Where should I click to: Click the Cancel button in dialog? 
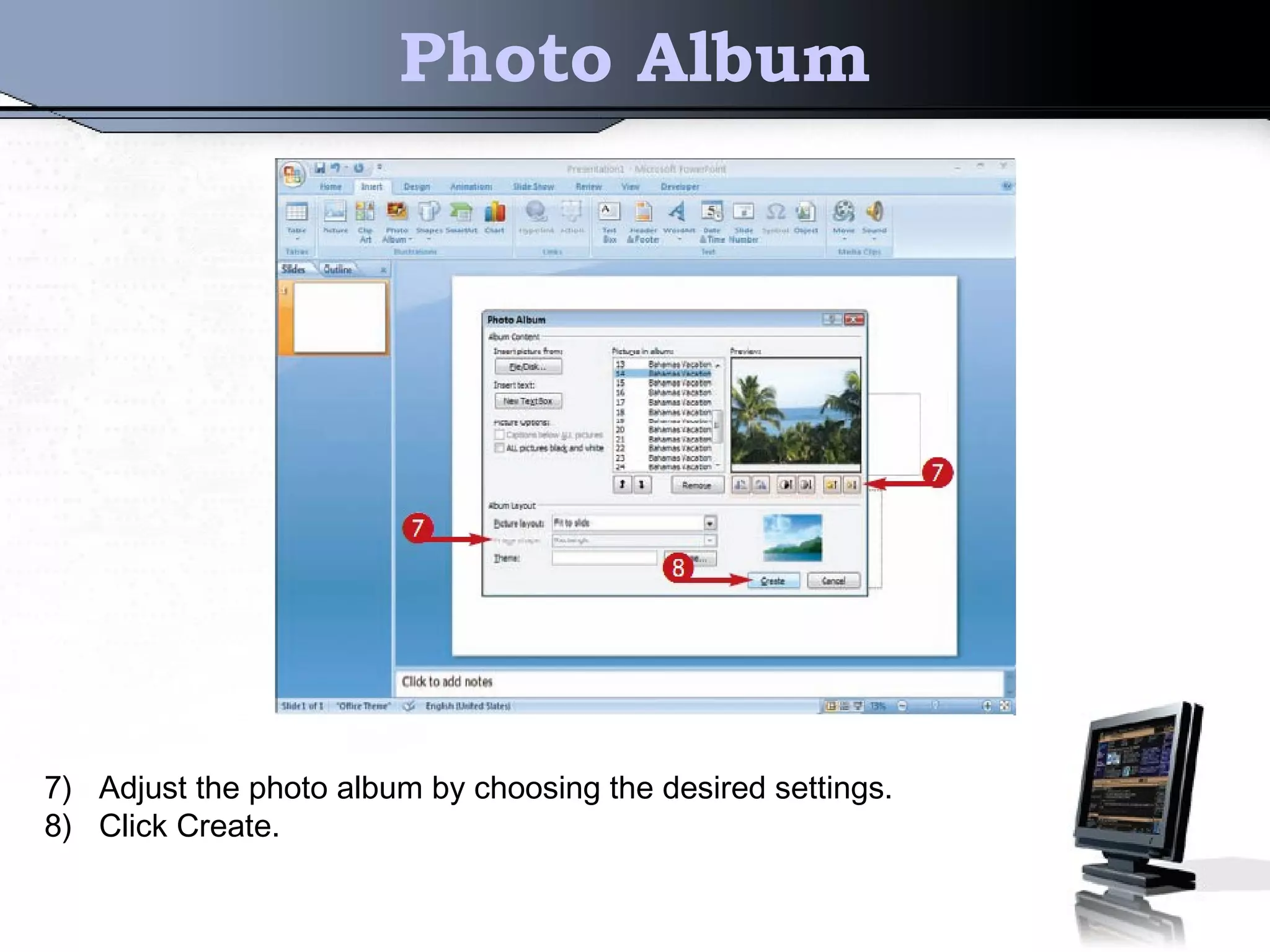(x=833, y=581)
